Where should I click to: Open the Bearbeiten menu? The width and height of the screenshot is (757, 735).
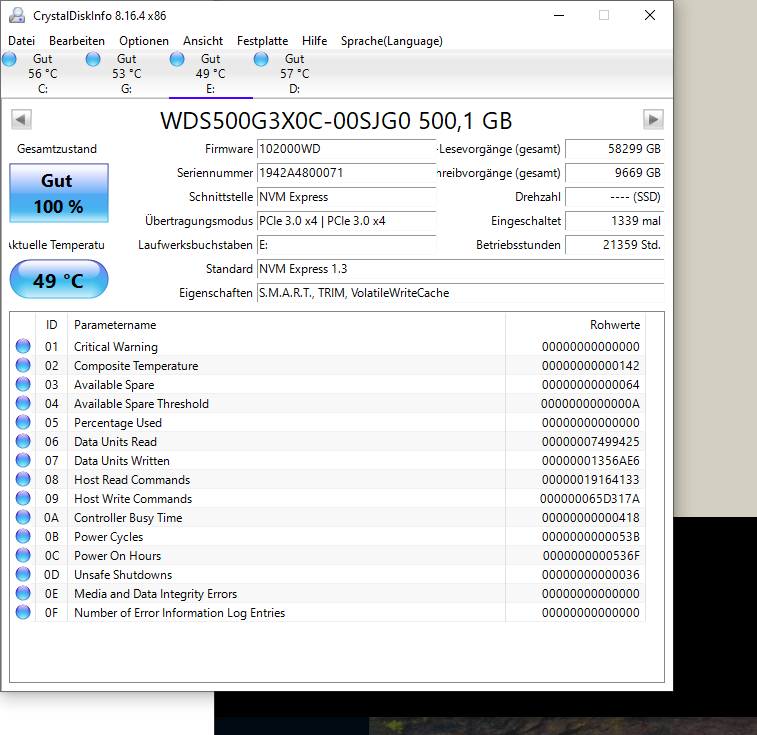(x=77, y=41)
